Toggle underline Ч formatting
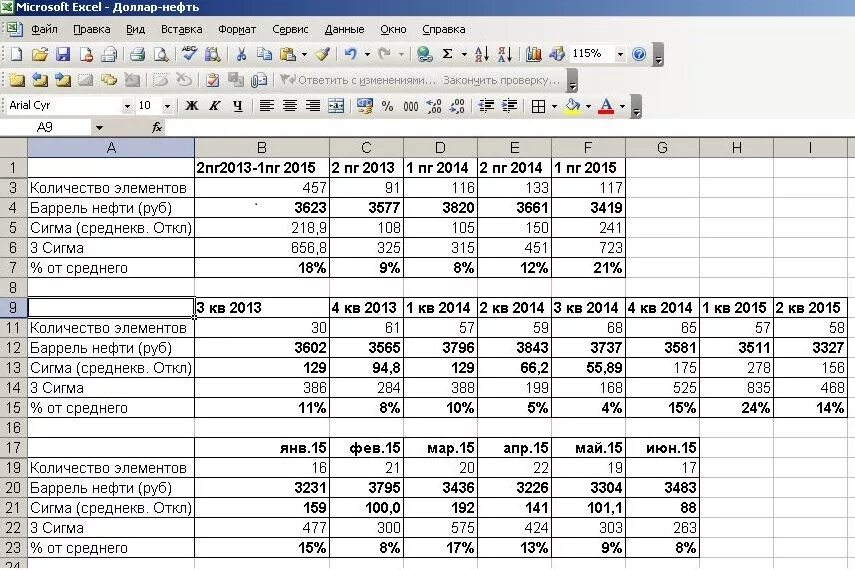 pos(238,106)
